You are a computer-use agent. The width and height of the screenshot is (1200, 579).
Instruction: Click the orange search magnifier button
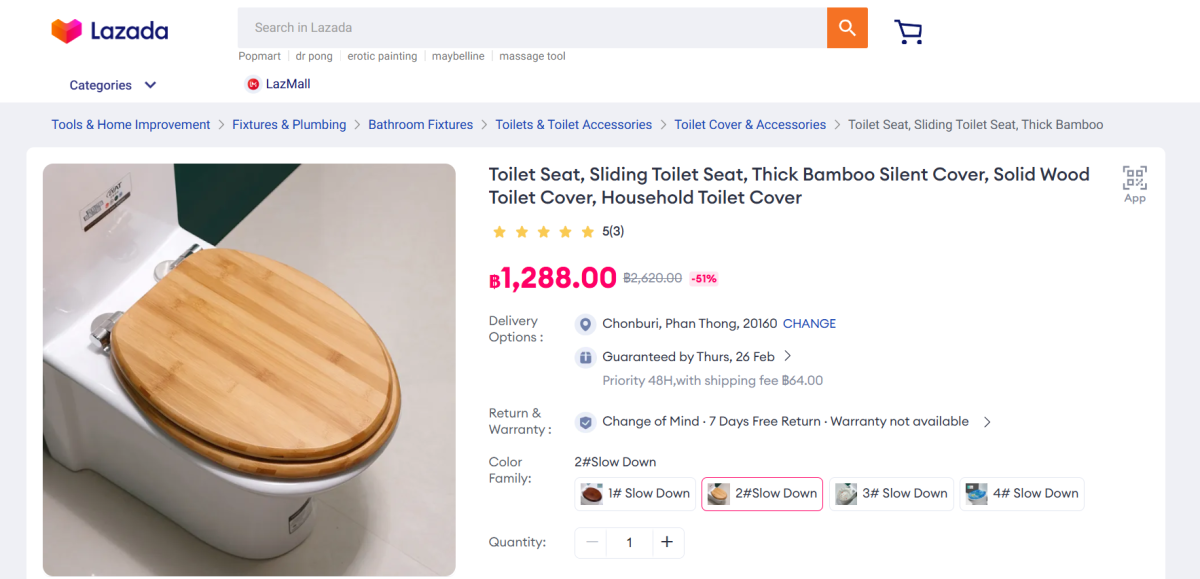click(847, 28)
